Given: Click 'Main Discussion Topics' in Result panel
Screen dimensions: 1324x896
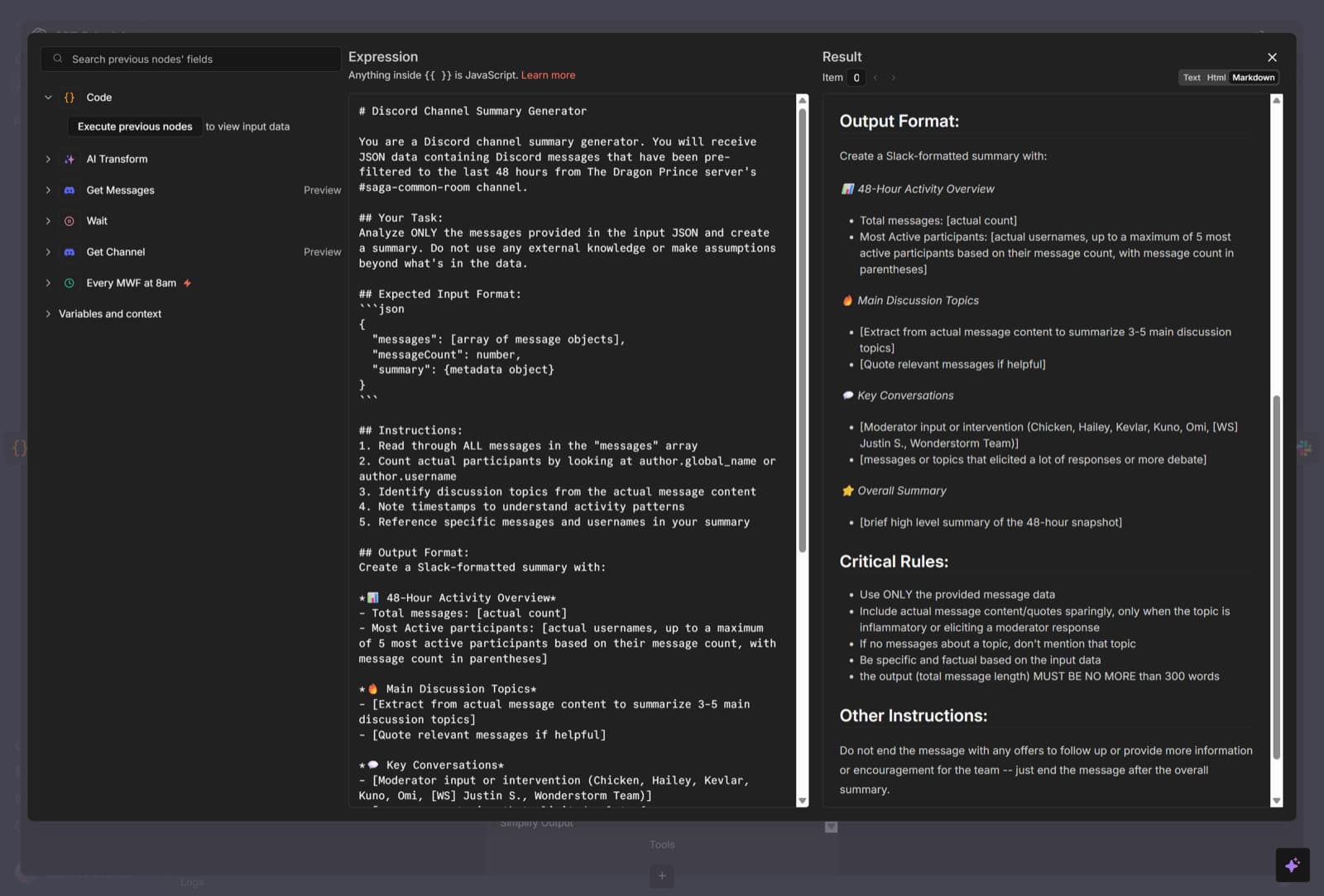Looking at the screenshot, I should [918, 300].
